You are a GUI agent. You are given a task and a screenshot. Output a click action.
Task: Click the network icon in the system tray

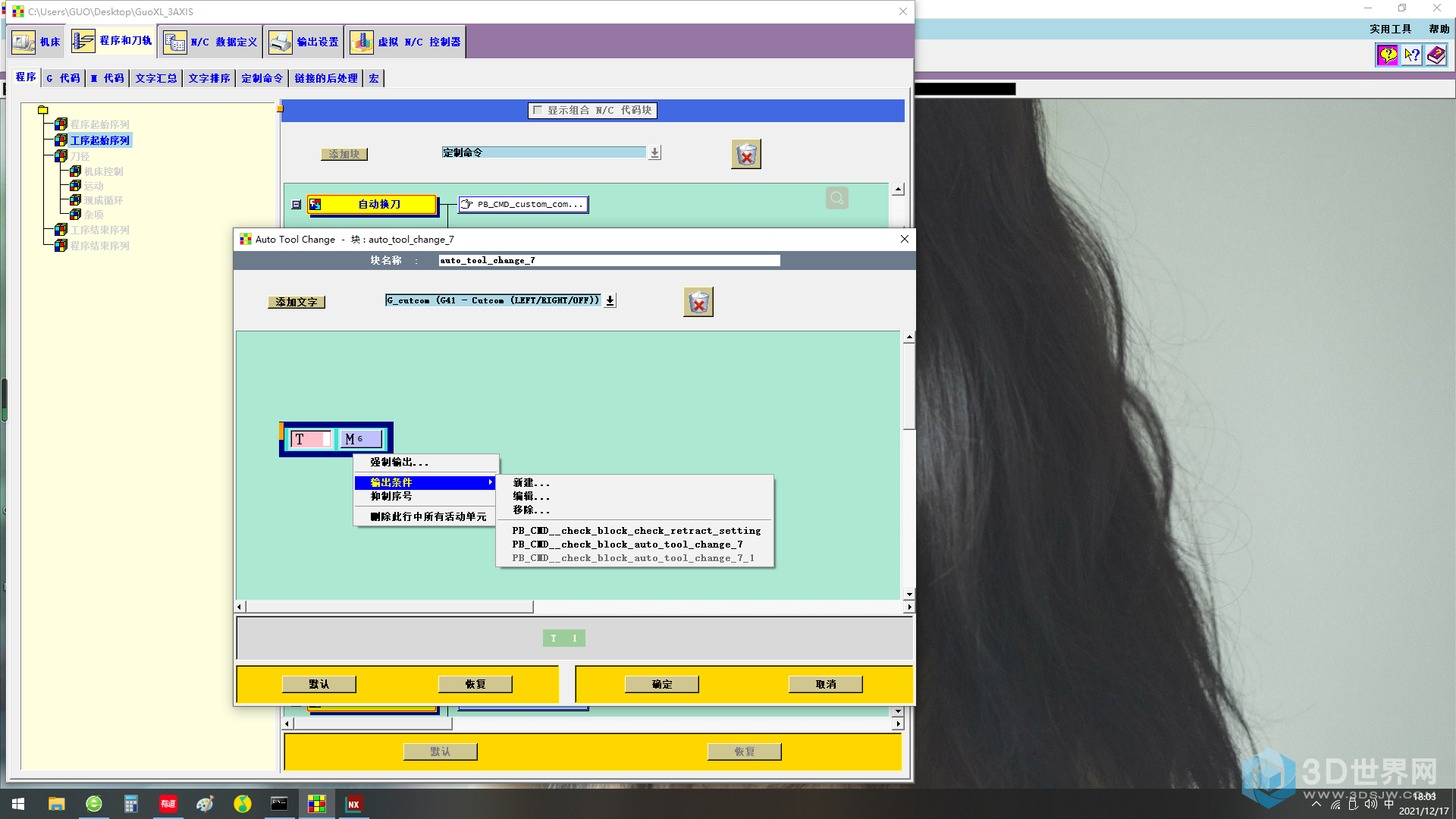1335,804
